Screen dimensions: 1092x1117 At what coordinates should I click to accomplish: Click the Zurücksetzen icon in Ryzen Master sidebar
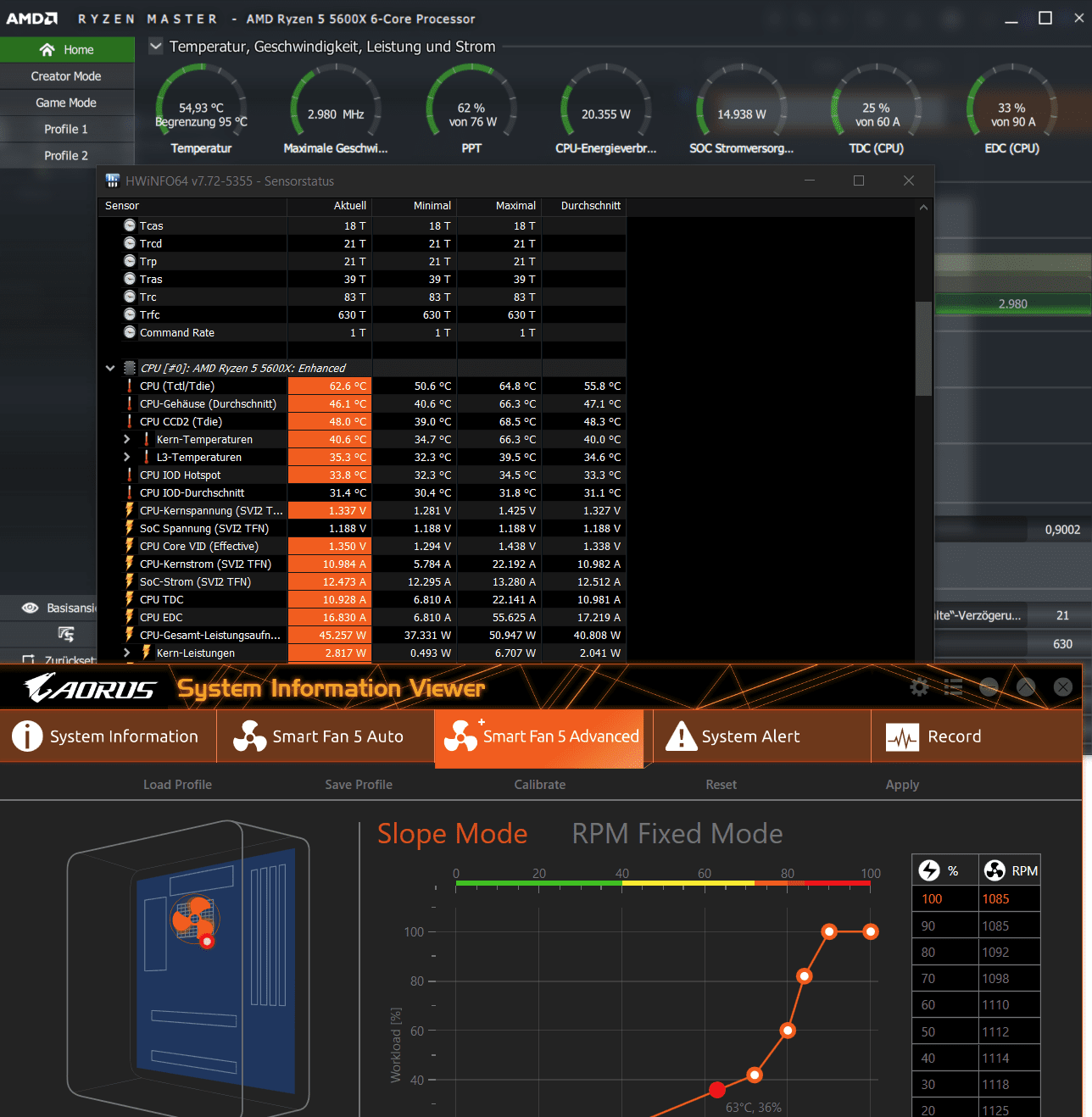29,659
